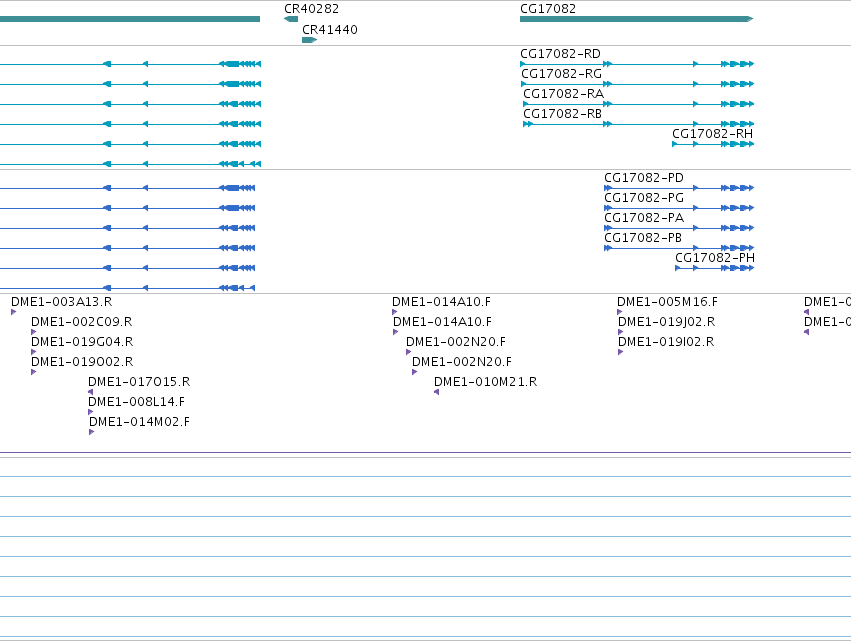Select the CG17082-PB label
Viewport: 851px width, 641px height.
643,238
